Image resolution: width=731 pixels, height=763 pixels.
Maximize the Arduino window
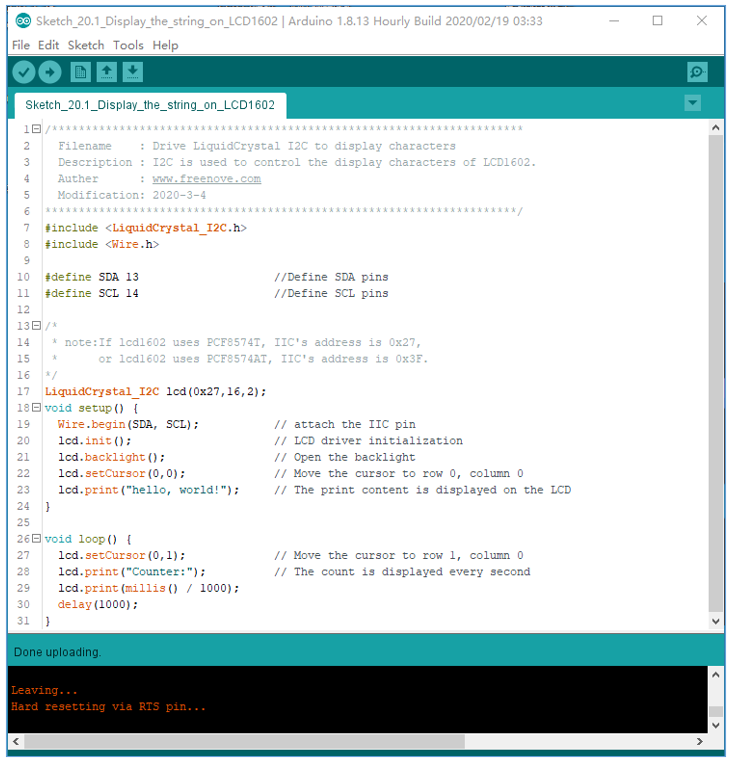(x=658, y=21)
